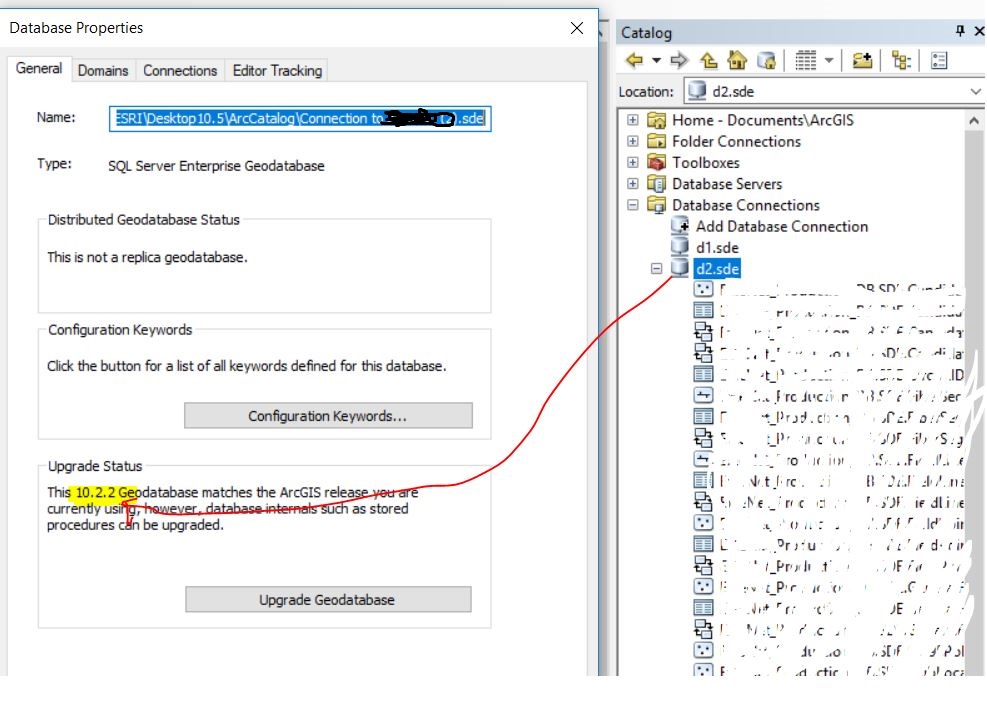Click the Add Database Connection icon item
This screenshot has height=721, width=987.
680,225
